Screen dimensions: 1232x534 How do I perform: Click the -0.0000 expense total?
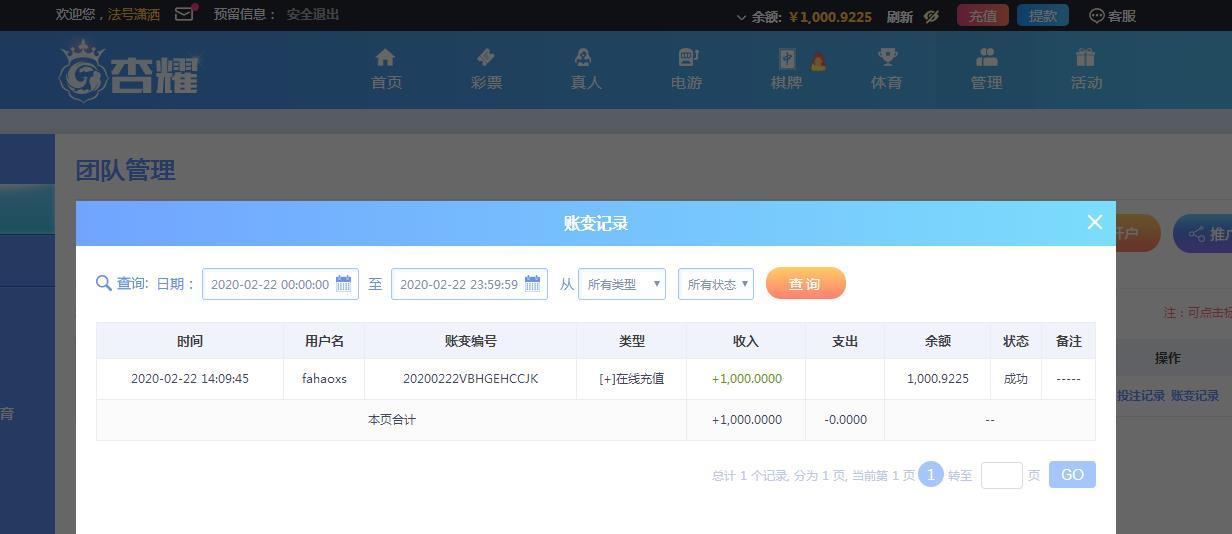coord(846,420)
